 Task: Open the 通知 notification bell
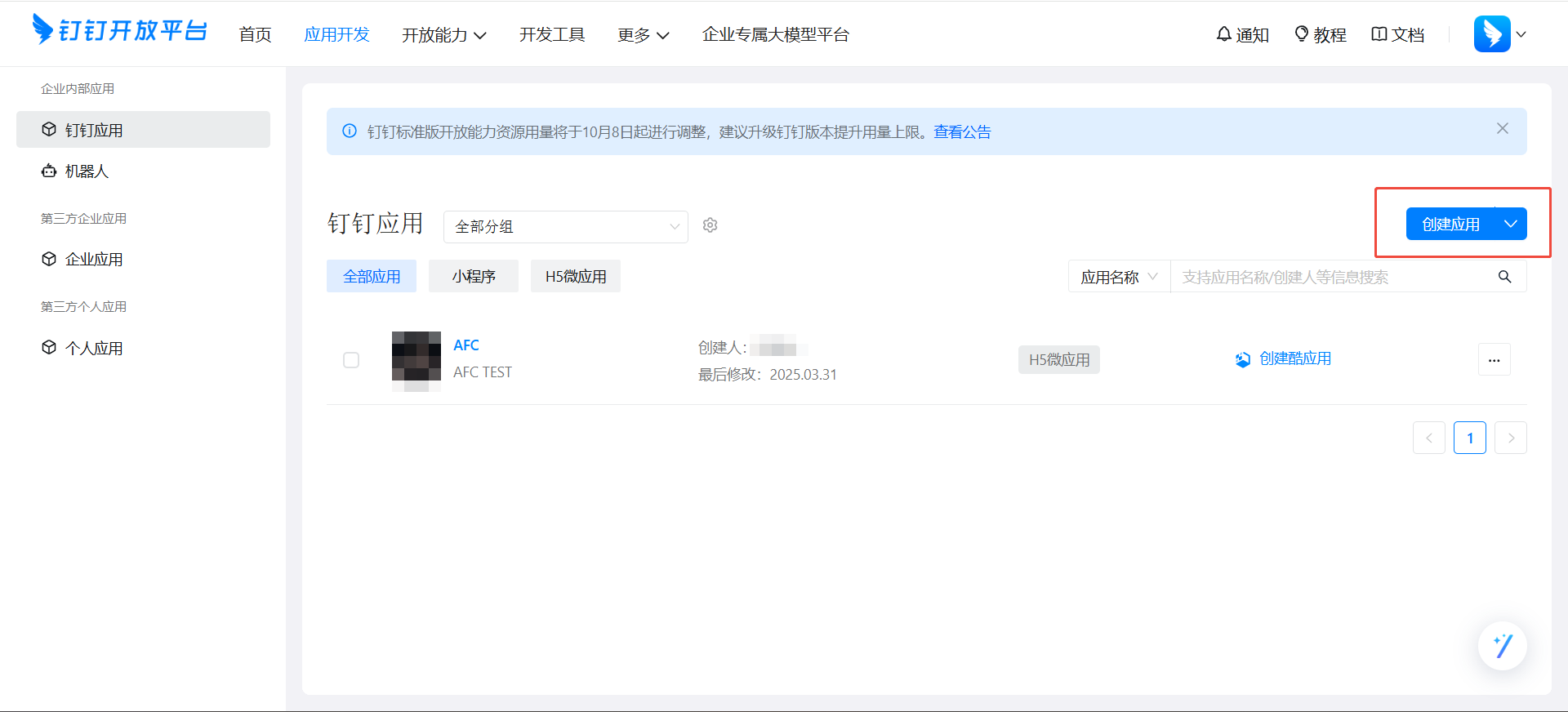(1242, 34)
